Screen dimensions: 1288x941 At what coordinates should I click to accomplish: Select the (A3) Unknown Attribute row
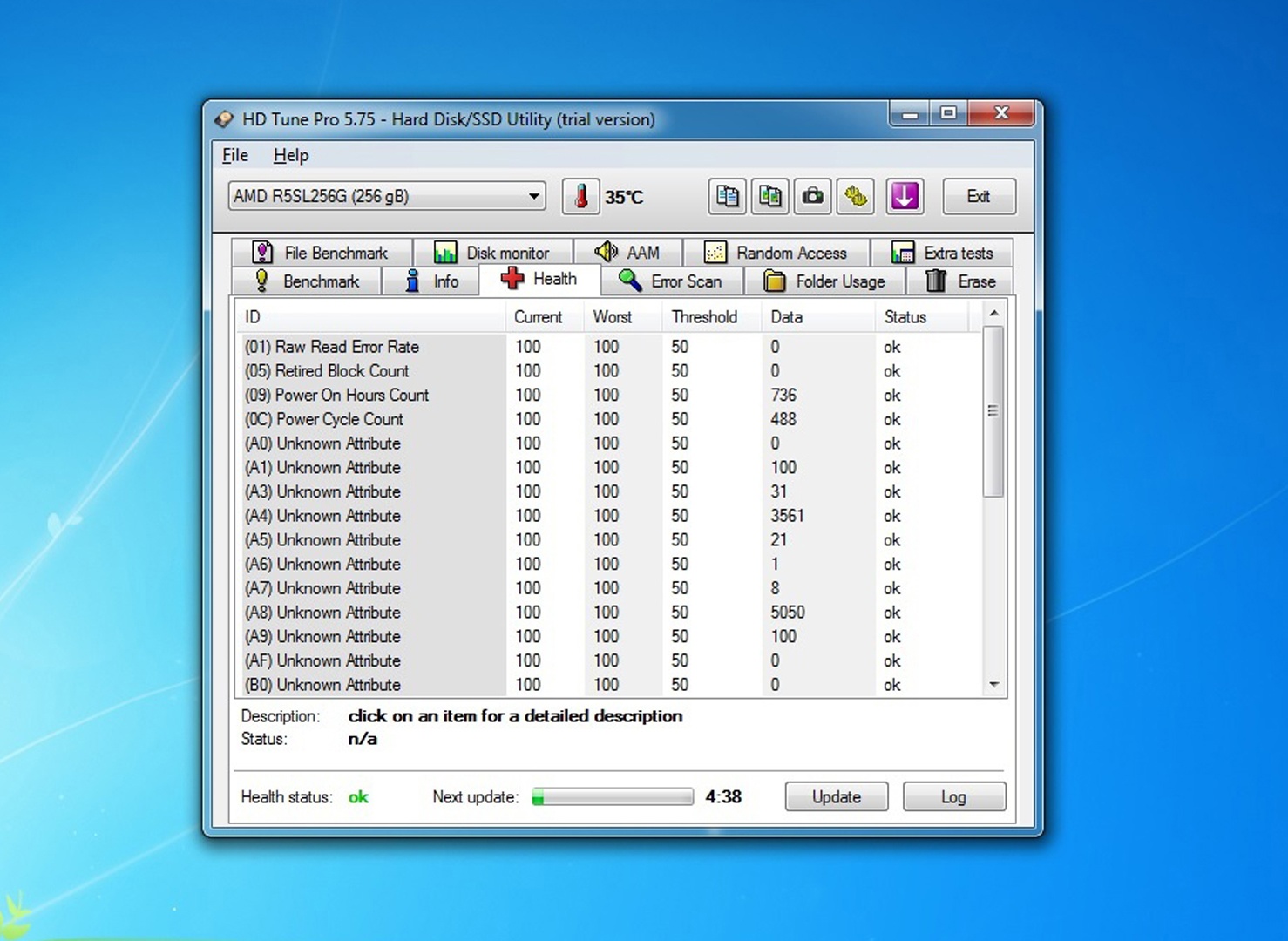(608, 492)
